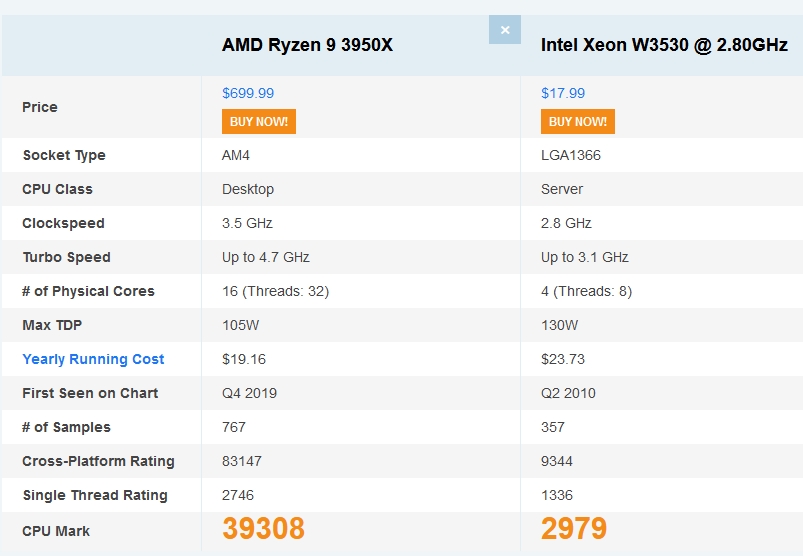Click the 2.8 GHz clockspeed value
The image size is (803, 556).
pos(566,223)
